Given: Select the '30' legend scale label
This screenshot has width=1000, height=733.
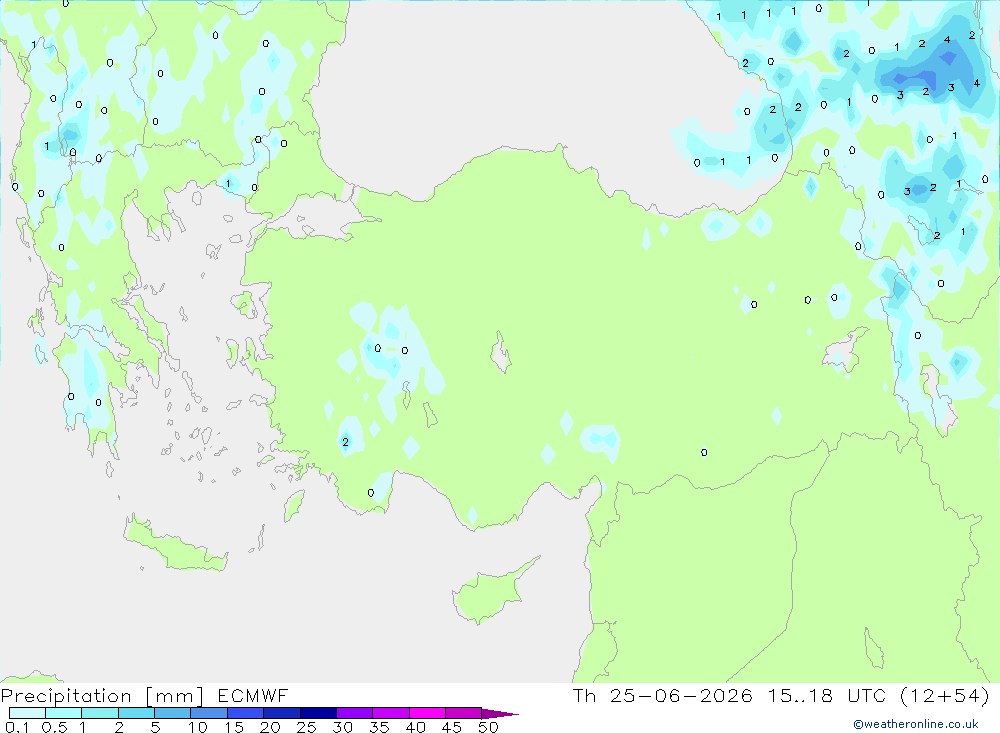Looking at the screenshot, I should [342, 727].
